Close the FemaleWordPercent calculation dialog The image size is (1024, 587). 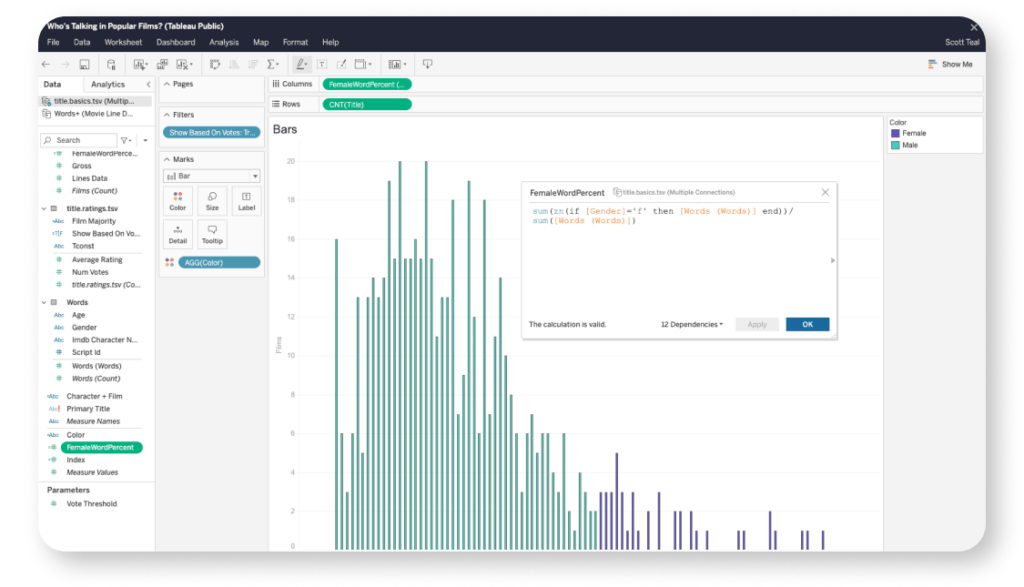click(825, 192)
